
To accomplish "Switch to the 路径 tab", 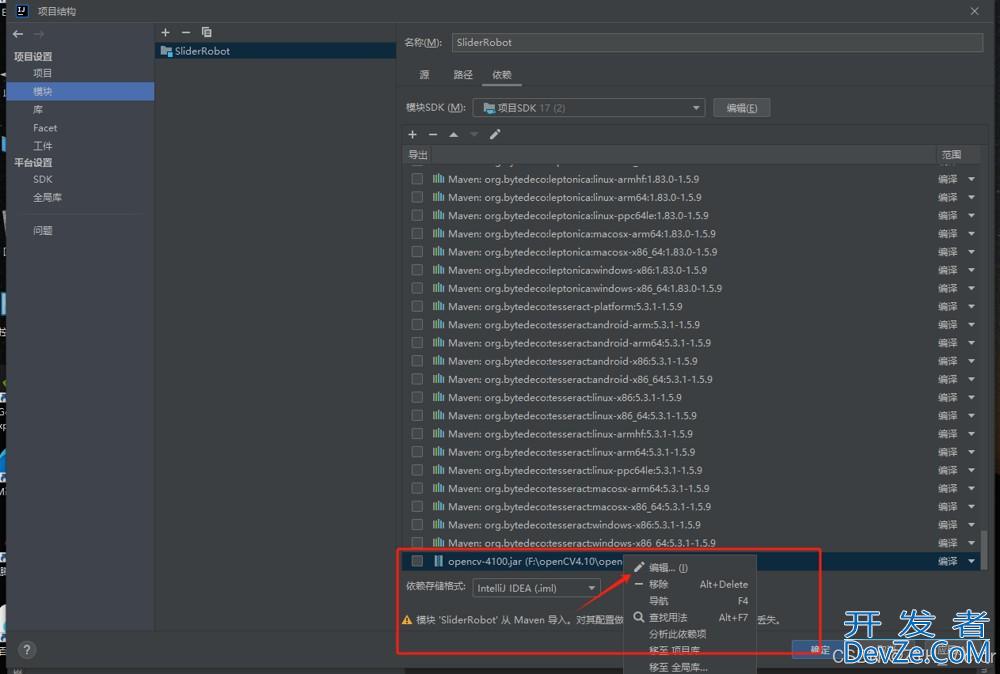I will (x=463, y=75).
